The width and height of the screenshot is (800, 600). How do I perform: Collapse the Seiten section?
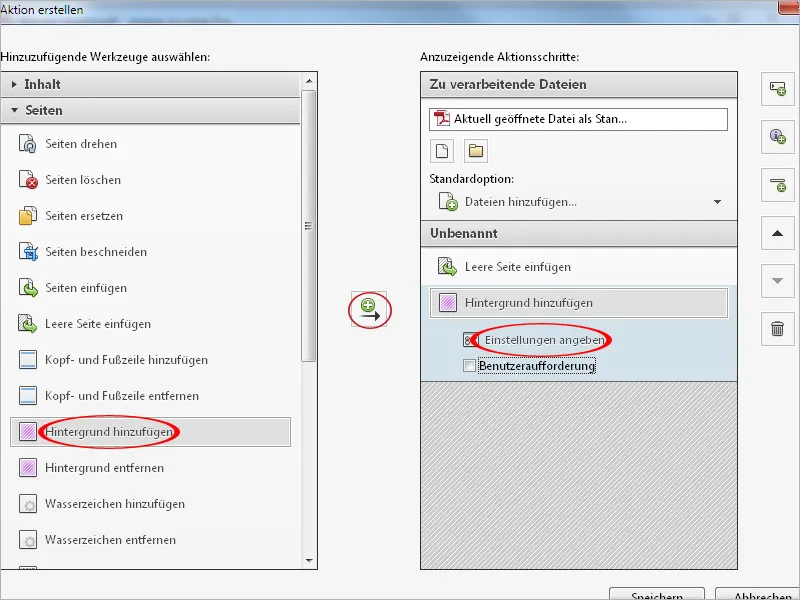(14, 110)
